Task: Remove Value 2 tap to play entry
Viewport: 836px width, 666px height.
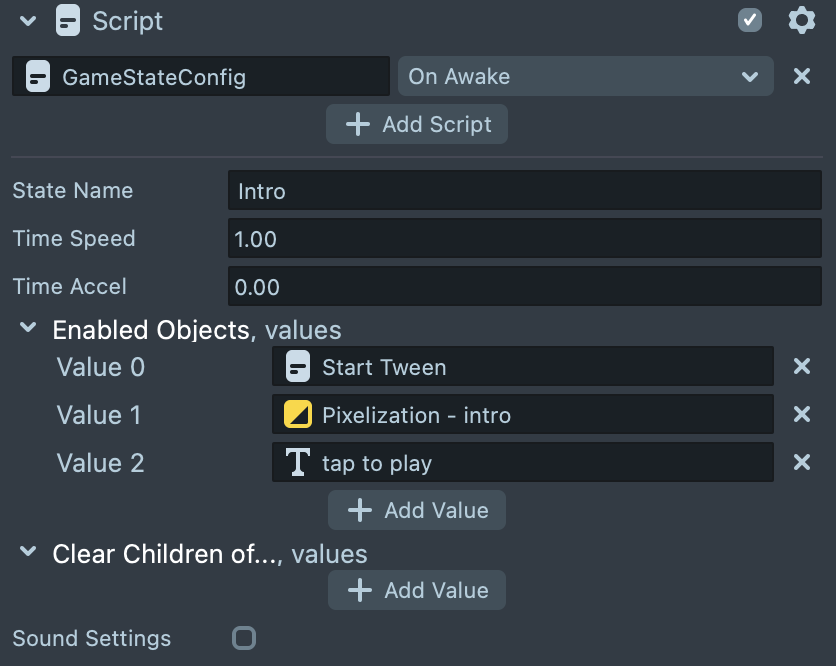Action: (x=801, y=462)
